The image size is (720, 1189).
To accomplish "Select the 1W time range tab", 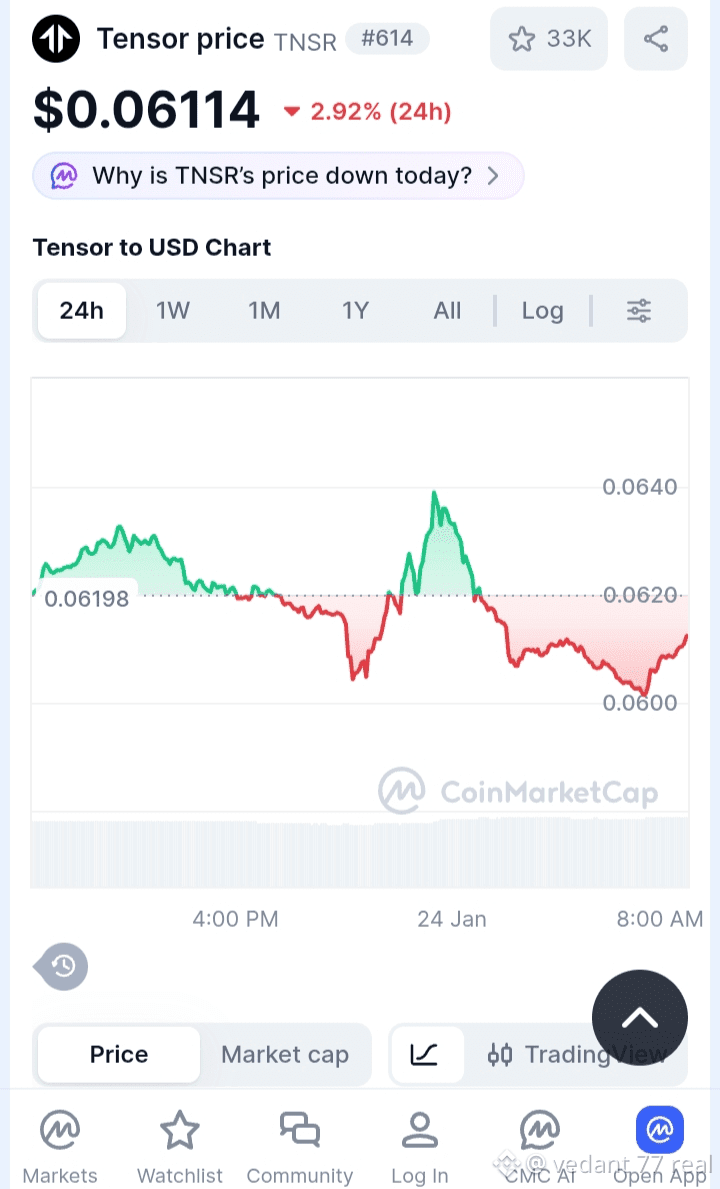I will (x=173, y=311).
